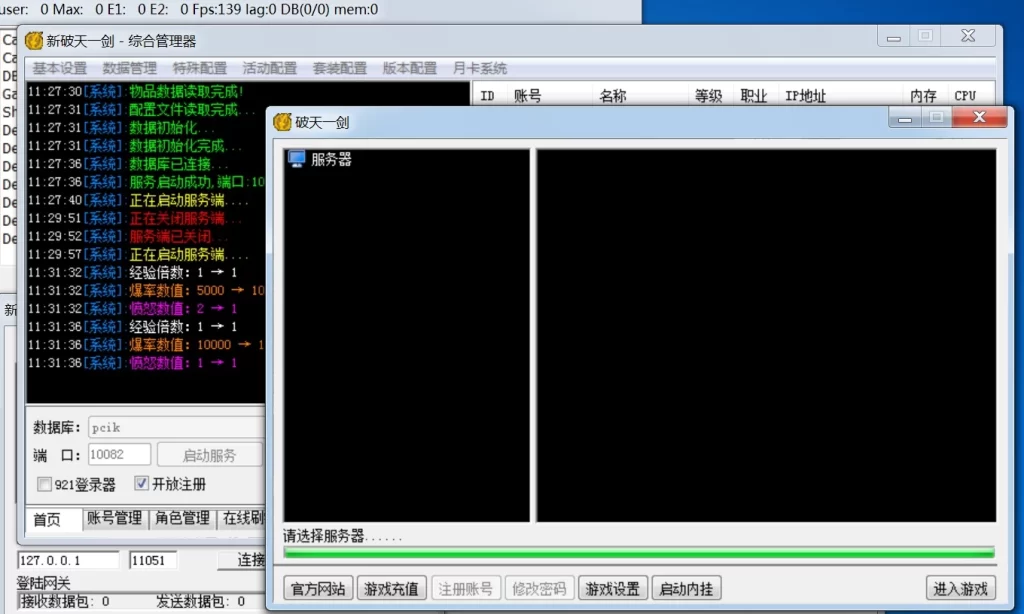Click the 游戏充值 button
The width and height of the screenshot is (1024, 614).
[x=391, y=588]
